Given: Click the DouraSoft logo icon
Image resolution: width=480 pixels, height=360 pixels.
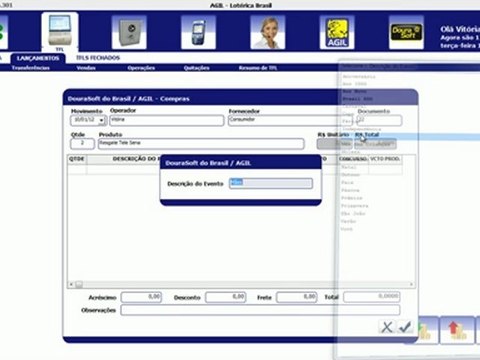Looking at the screenshot, I should (x=406, y=32).
